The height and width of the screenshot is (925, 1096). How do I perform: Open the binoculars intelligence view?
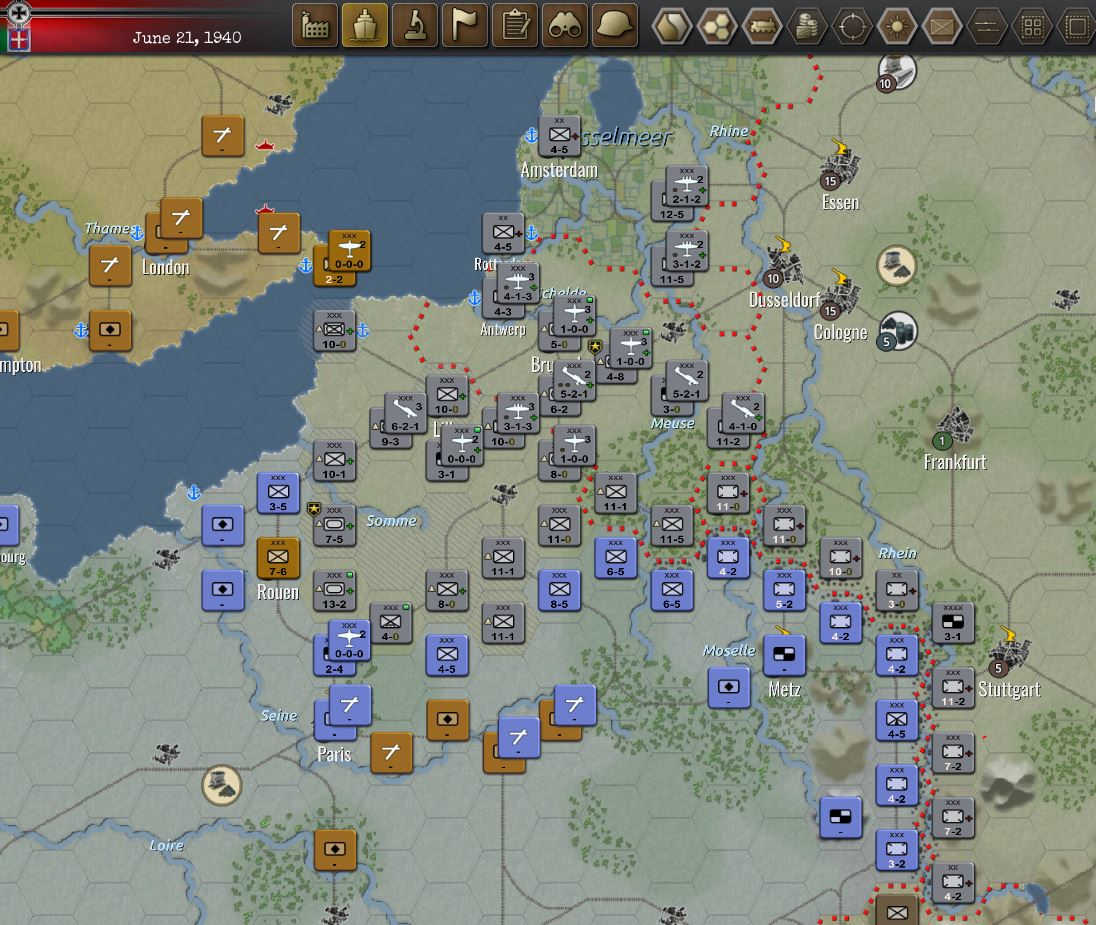click(565, 26)
